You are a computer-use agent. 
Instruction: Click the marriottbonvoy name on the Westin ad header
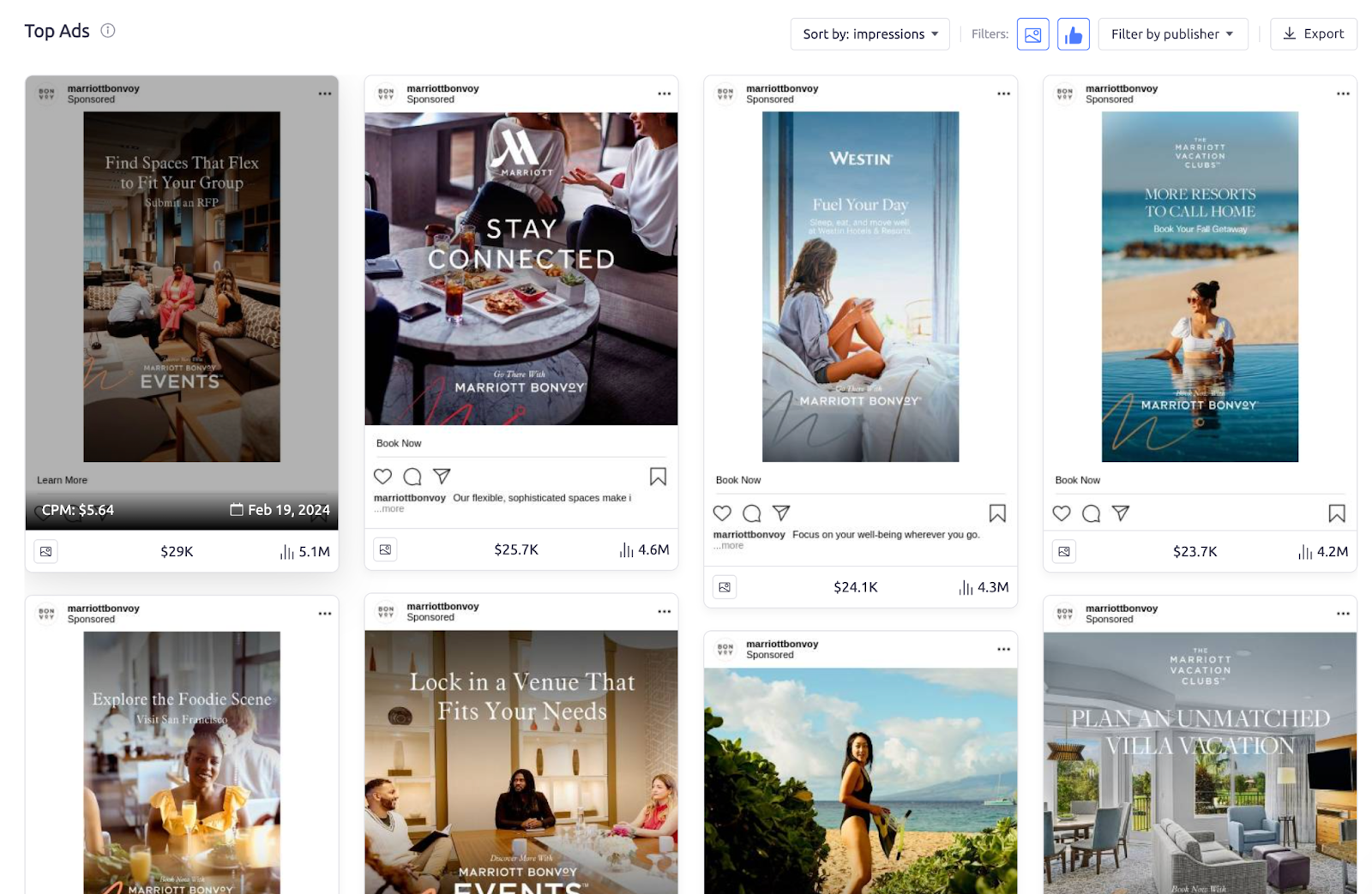pyautogui.click(x=782, y=88)
